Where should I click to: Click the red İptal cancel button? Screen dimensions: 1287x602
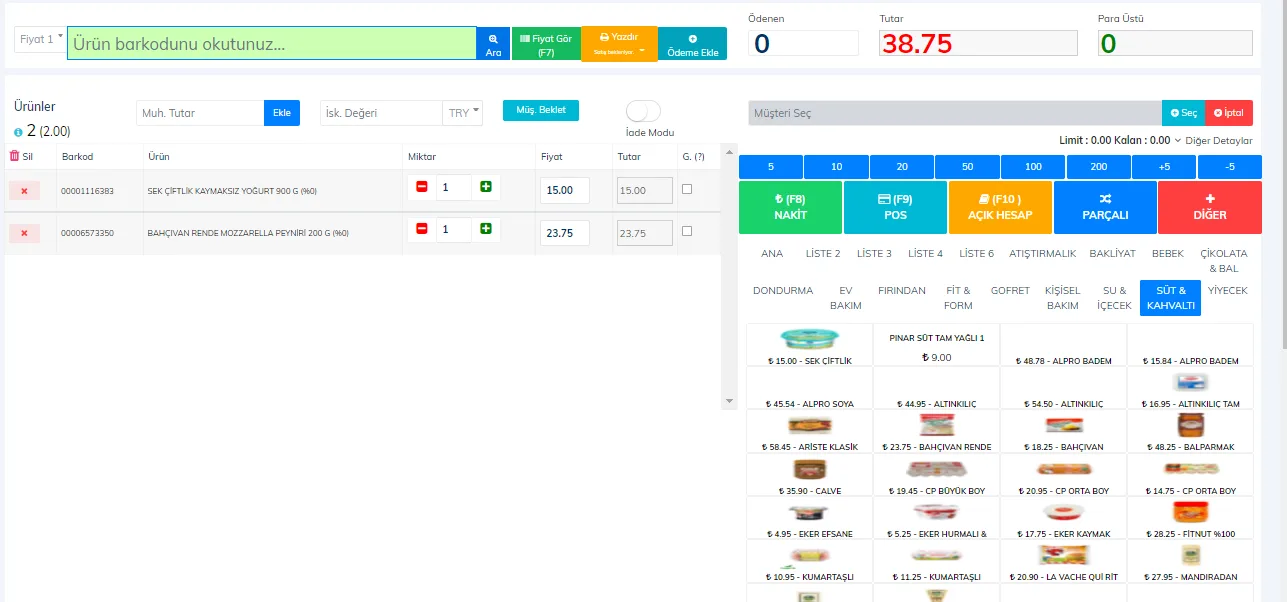click(x=1229, y=113)
